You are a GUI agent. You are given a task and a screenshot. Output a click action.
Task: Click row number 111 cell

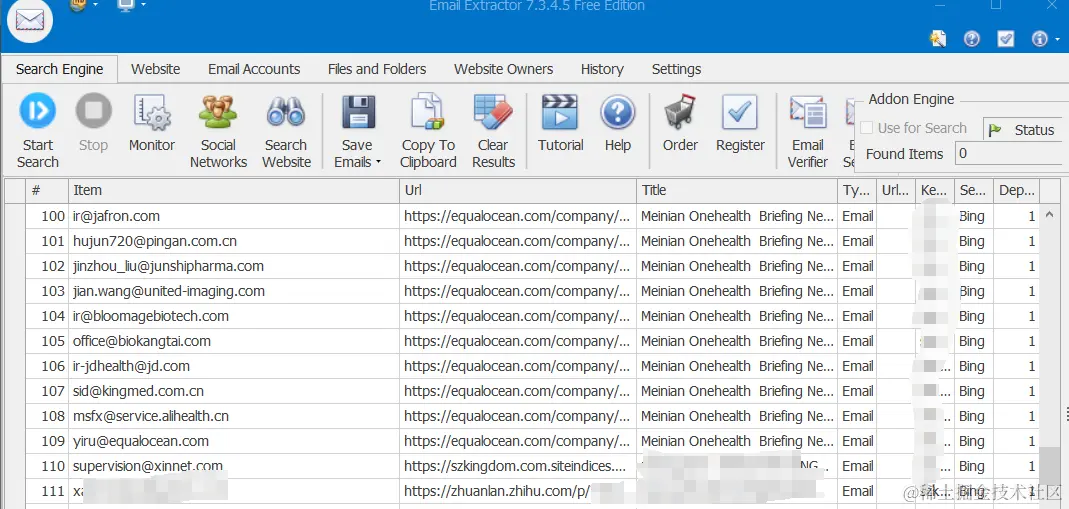tap(46, 491)
